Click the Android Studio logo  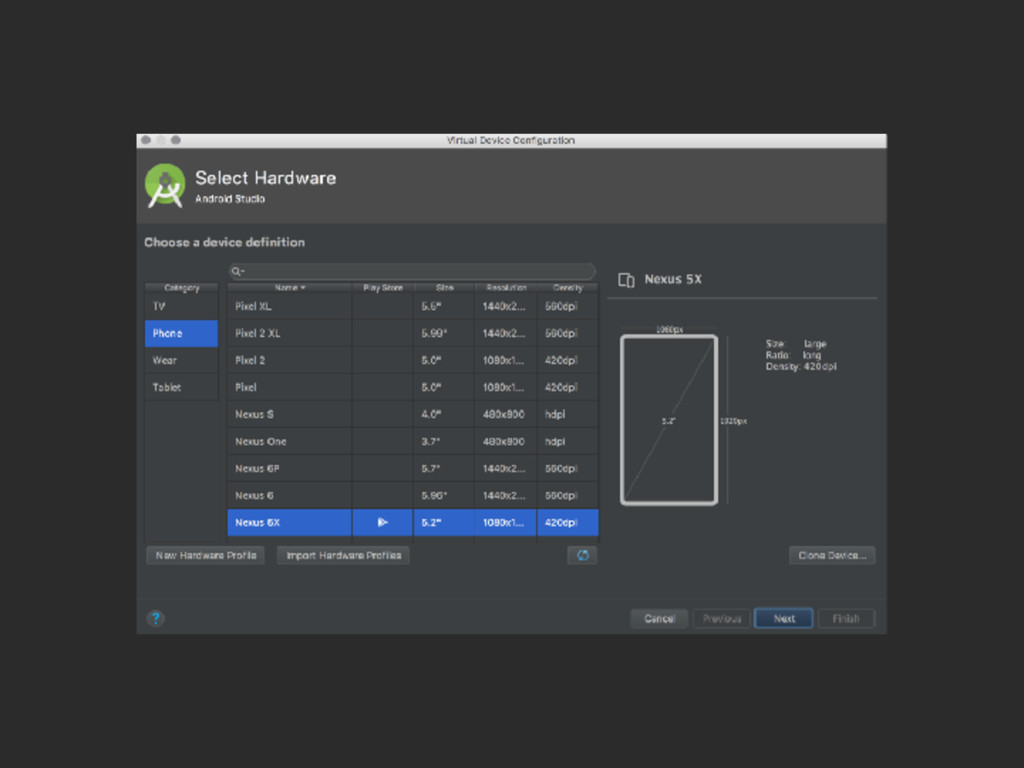165,185
